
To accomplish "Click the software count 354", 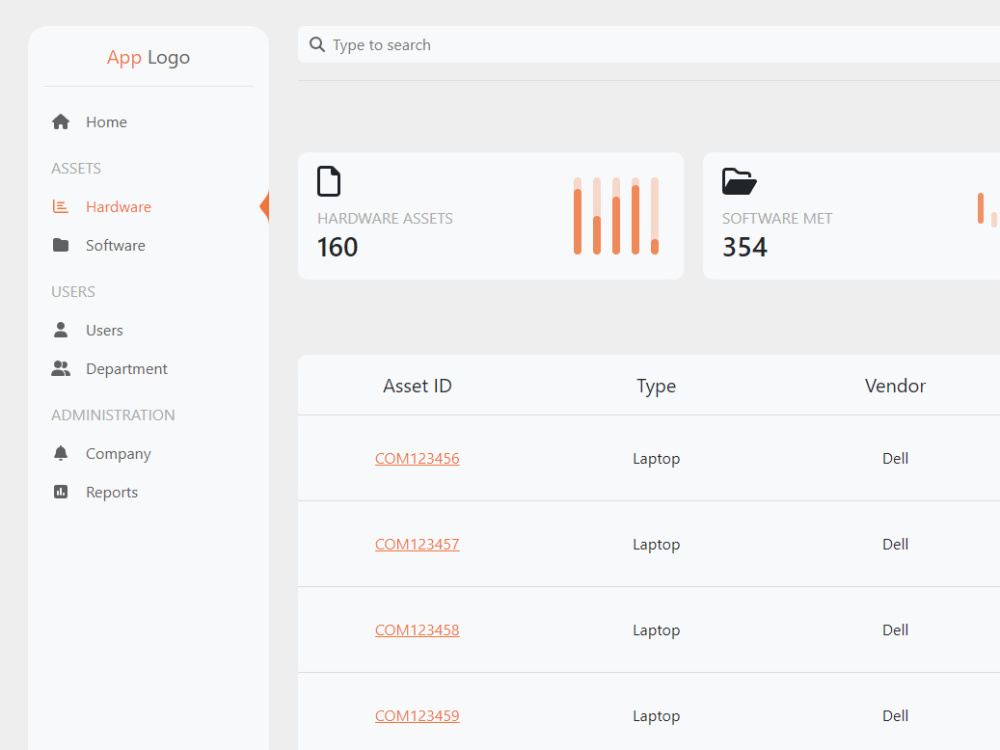I will [744, 247].
